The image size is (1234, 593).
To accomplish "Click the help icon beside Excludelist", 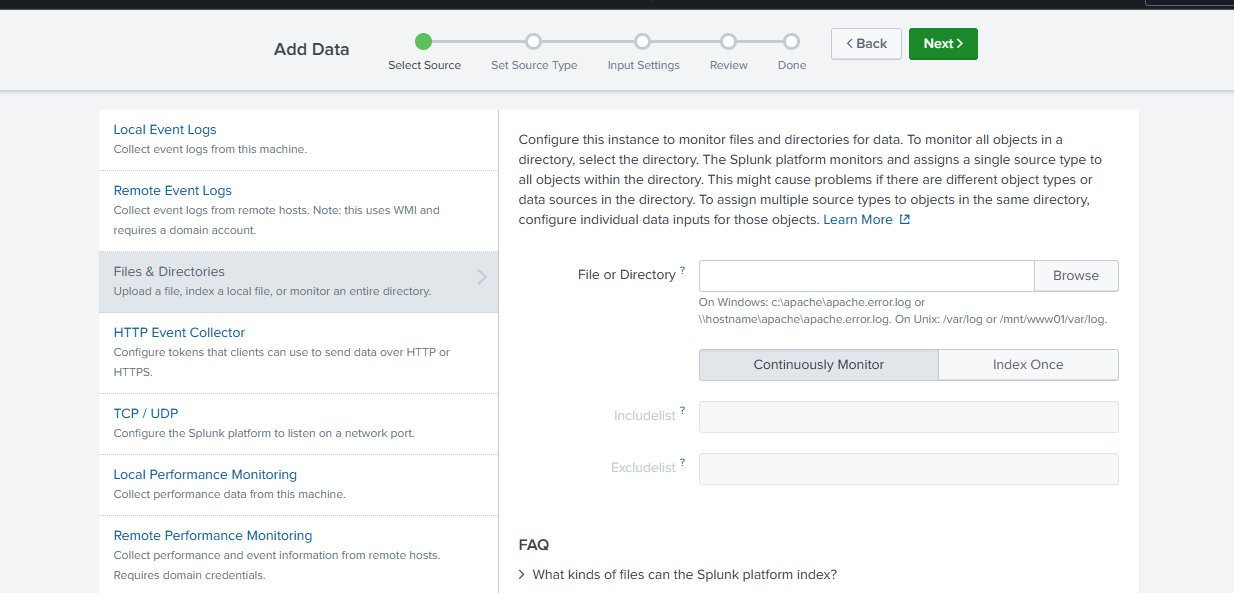I will coord(683,462).
